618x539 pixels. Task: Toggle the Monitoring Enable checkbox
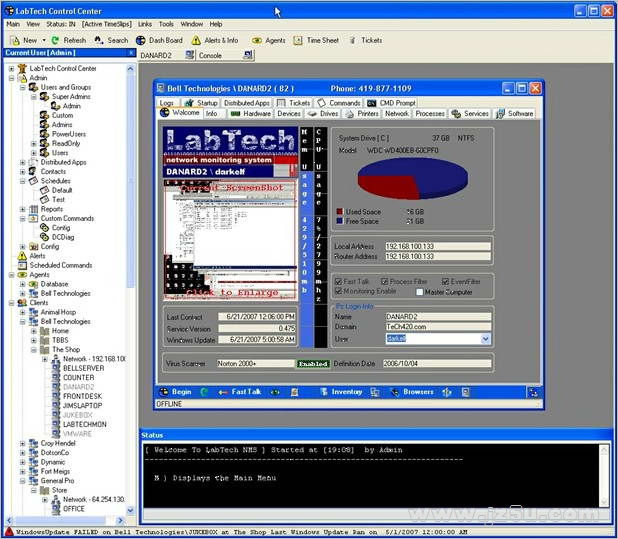(x=338, y=291)
